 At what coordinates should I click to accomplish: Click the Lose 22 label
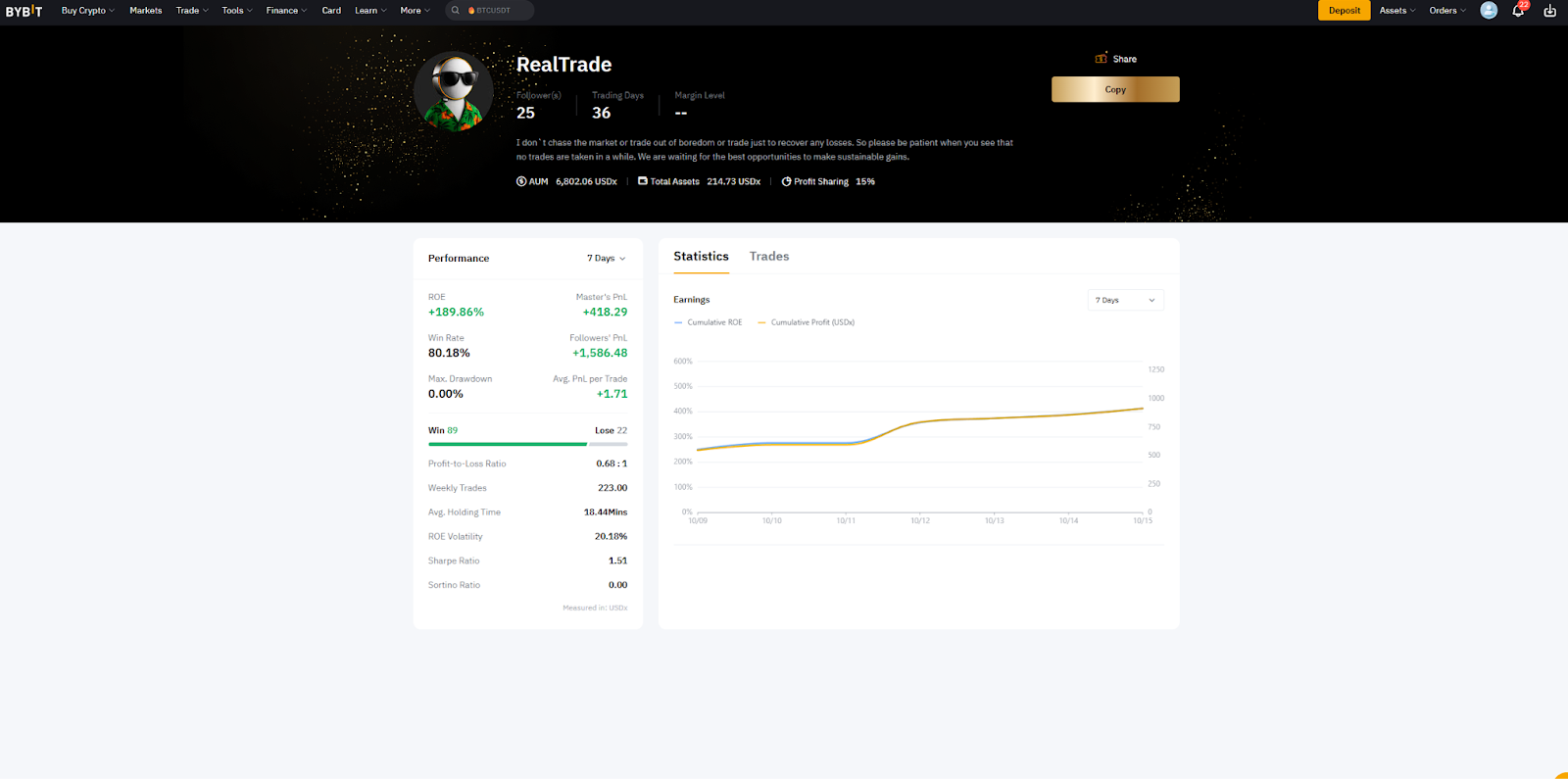pos(611,430)
